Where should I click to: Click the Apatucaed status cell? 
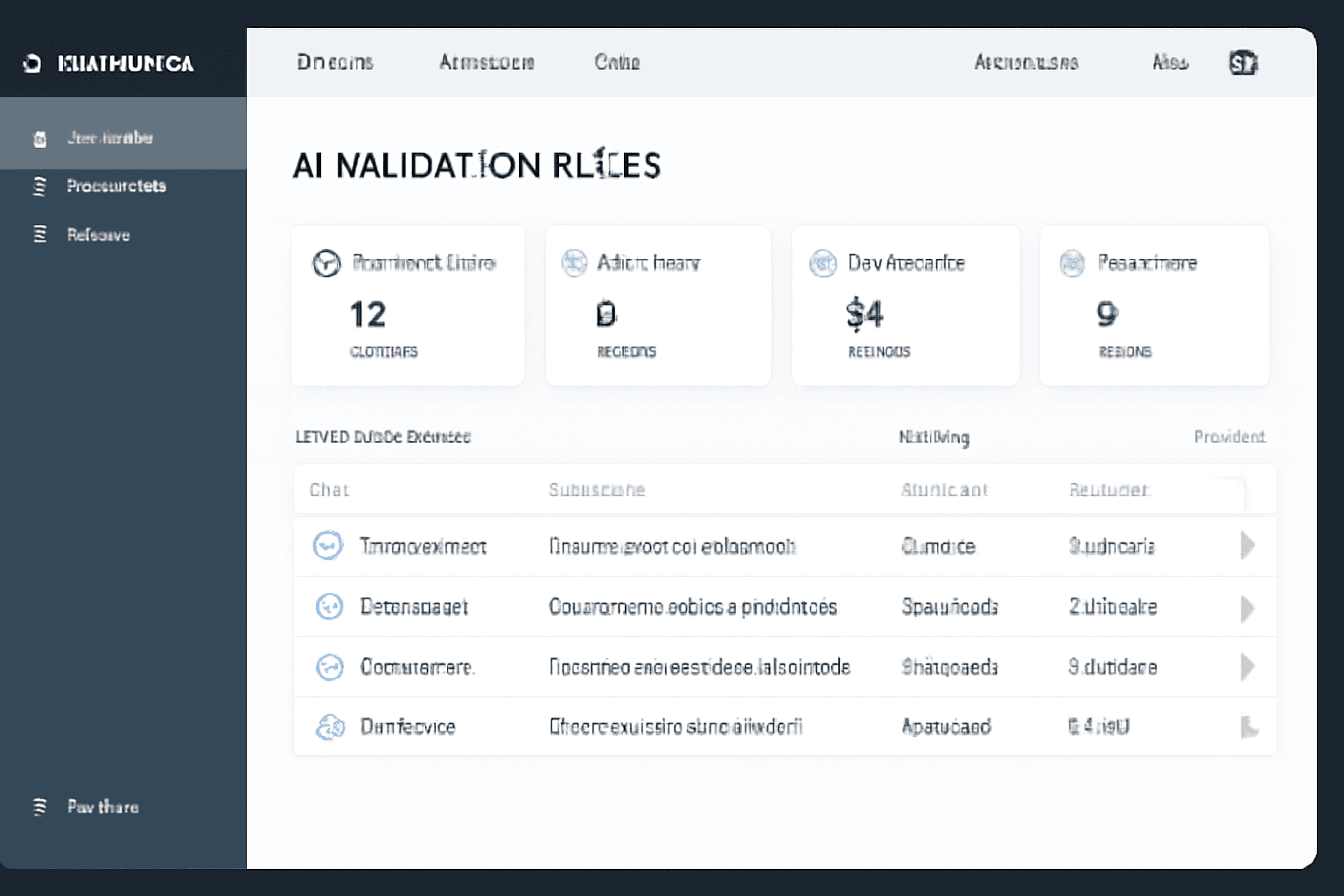click(946, 726)
